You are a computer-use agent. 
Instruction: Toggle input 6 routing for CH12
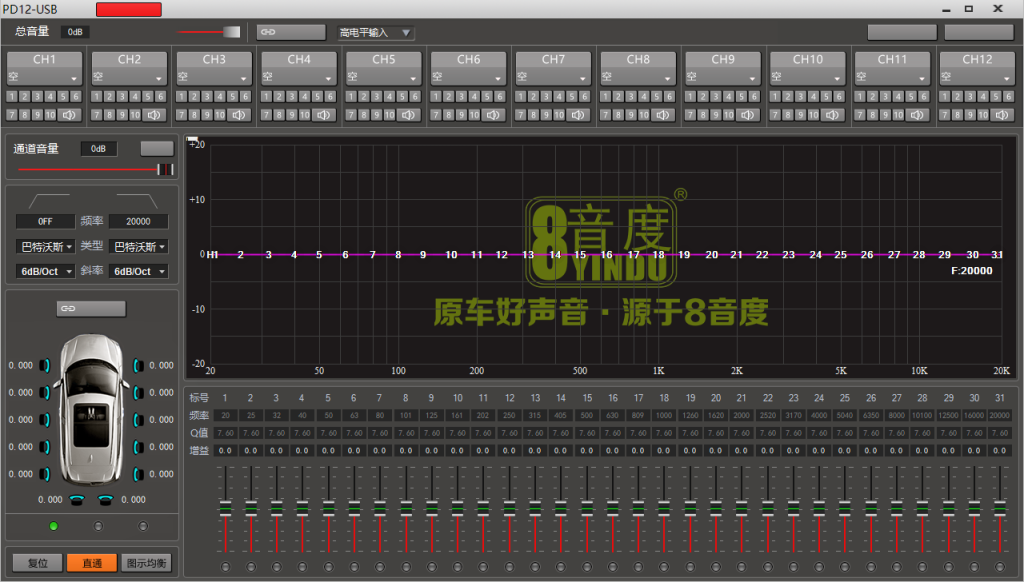(x=1009, y=97)
